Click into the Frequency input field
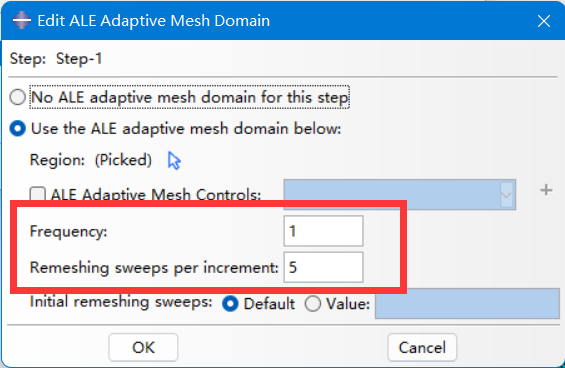Screen dimensions: 565x368 pyautogui.click(x=323, y=231)
